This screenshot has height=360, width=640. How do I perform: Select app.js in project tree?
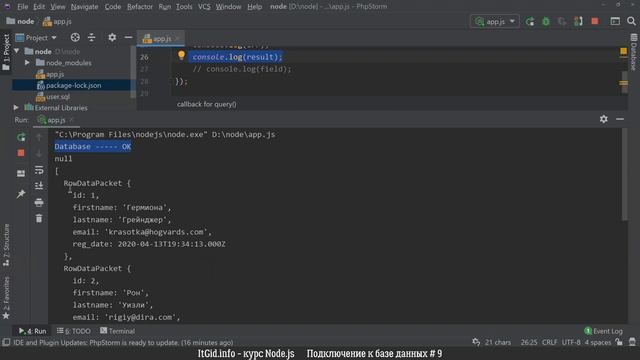tap(50, 74)
